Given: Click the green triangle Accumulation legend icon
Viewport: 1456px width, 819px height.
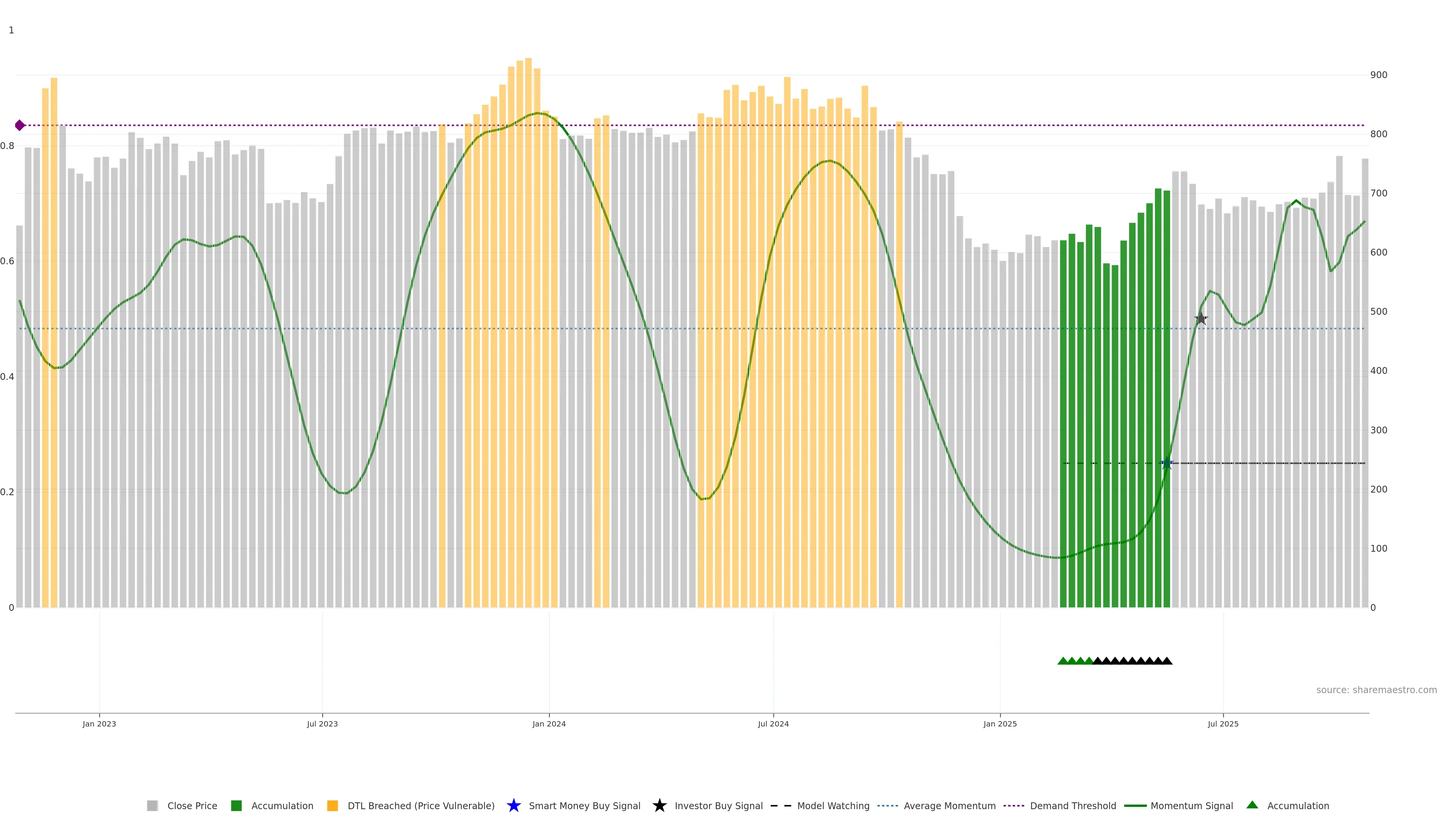Looking at the screenshot, I should point(1252,805).
